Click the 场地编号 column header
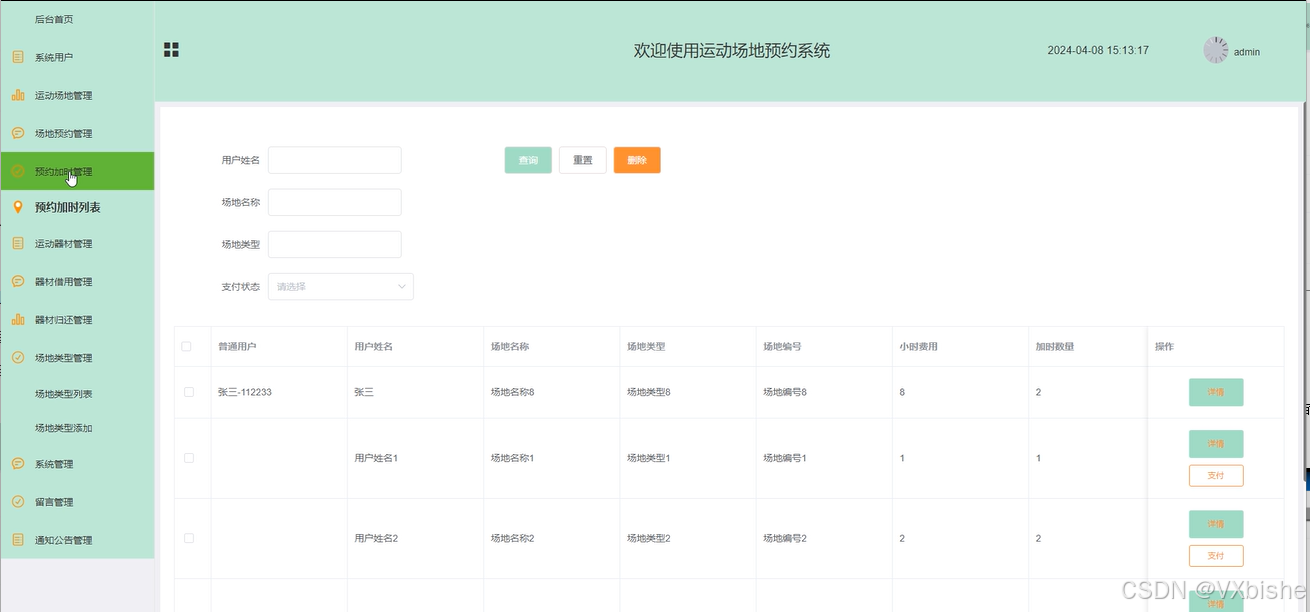This screenshot has height=612, width=1310. pos(782,347)
